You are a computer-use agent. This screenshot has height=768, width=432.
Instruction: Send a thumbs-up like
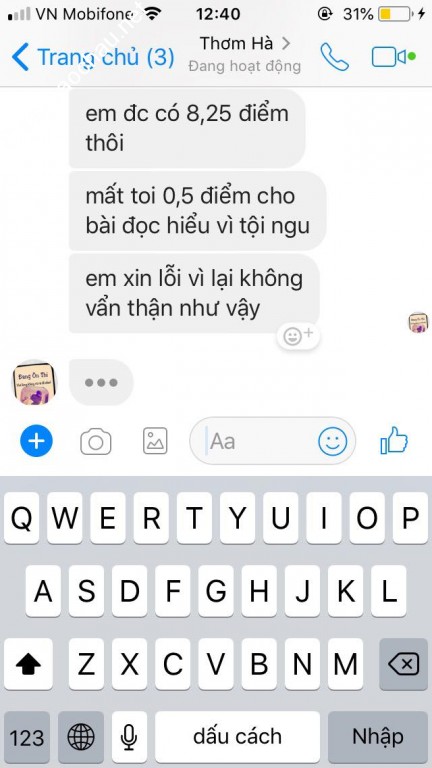coord(394,440)
